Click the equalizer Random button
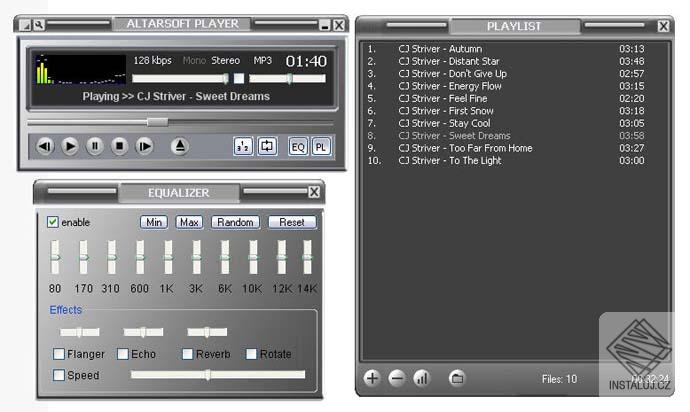This screenshot has height=412, width=690. point(235,222)
